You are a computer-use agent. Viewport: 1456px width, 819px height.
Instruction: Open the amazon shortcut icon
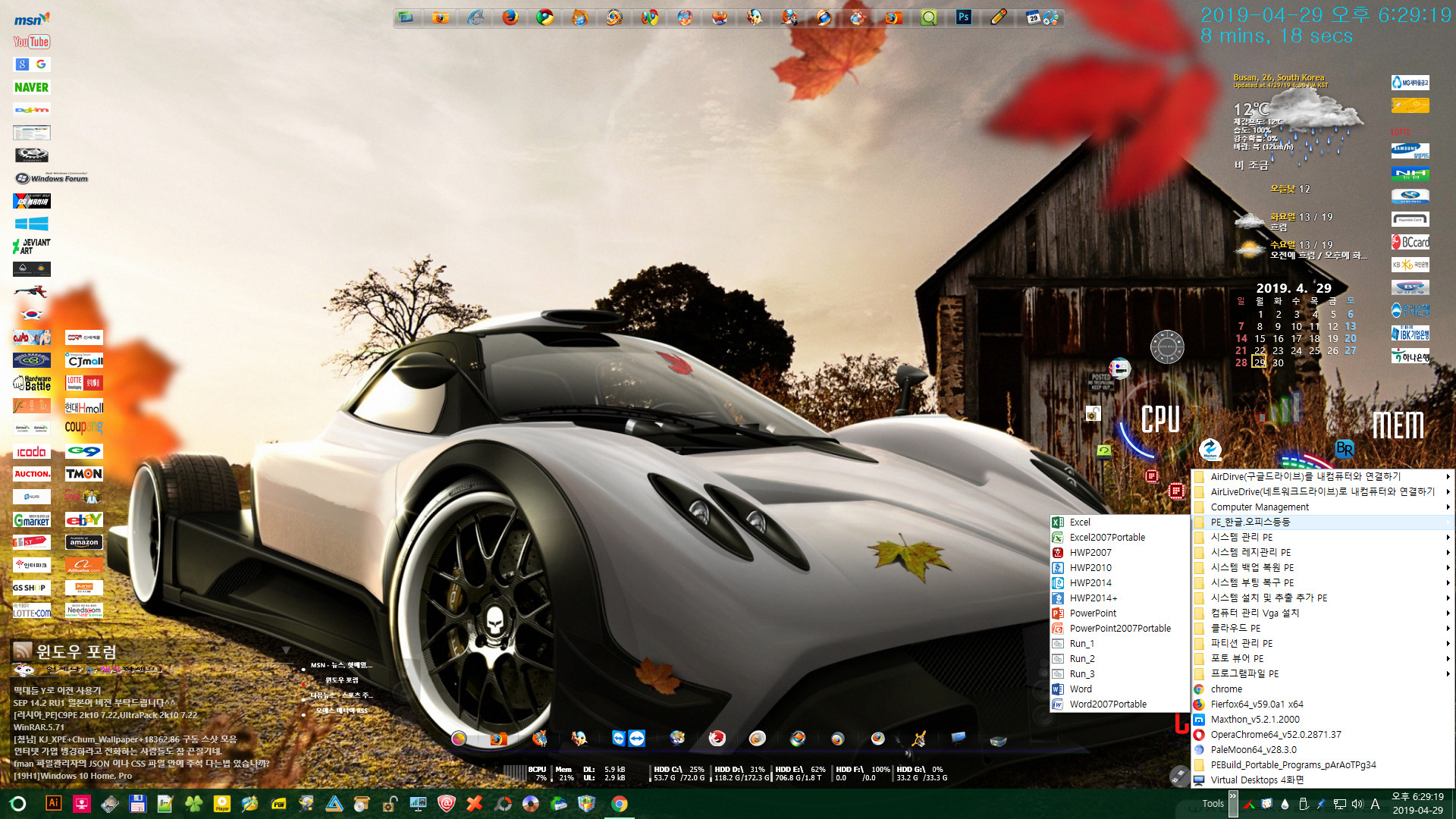[x=84, y=542]
